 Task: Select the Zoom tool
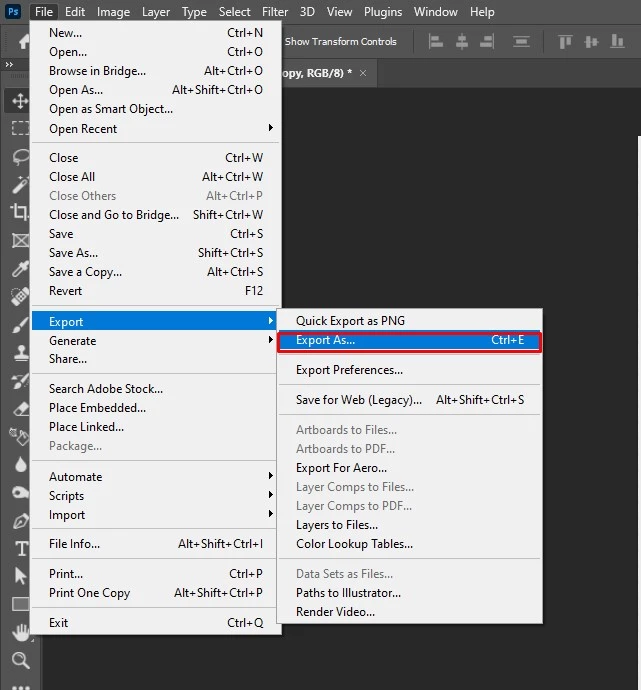(20, 660)
